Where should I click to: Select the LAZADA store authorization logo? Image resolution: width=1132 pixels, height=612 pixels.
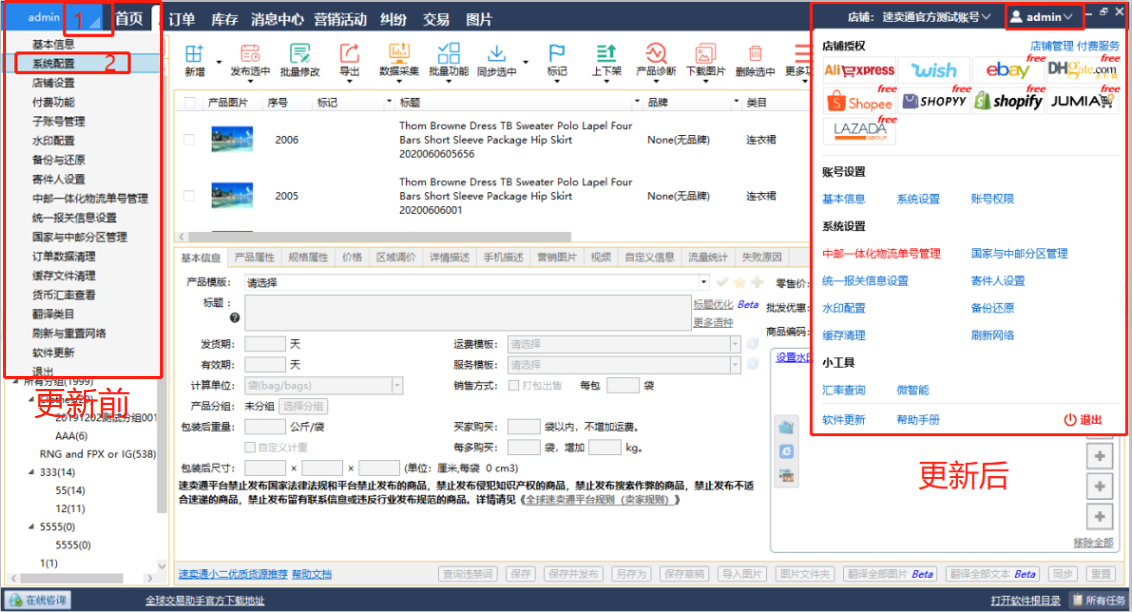[859, 131]
